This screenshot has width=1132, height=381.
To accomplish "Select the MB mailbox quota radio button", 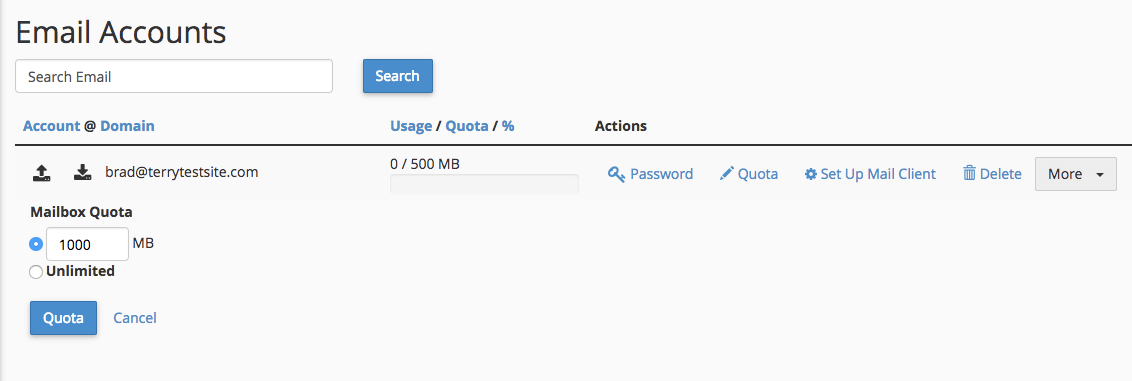I will click(x=35, y=245).
